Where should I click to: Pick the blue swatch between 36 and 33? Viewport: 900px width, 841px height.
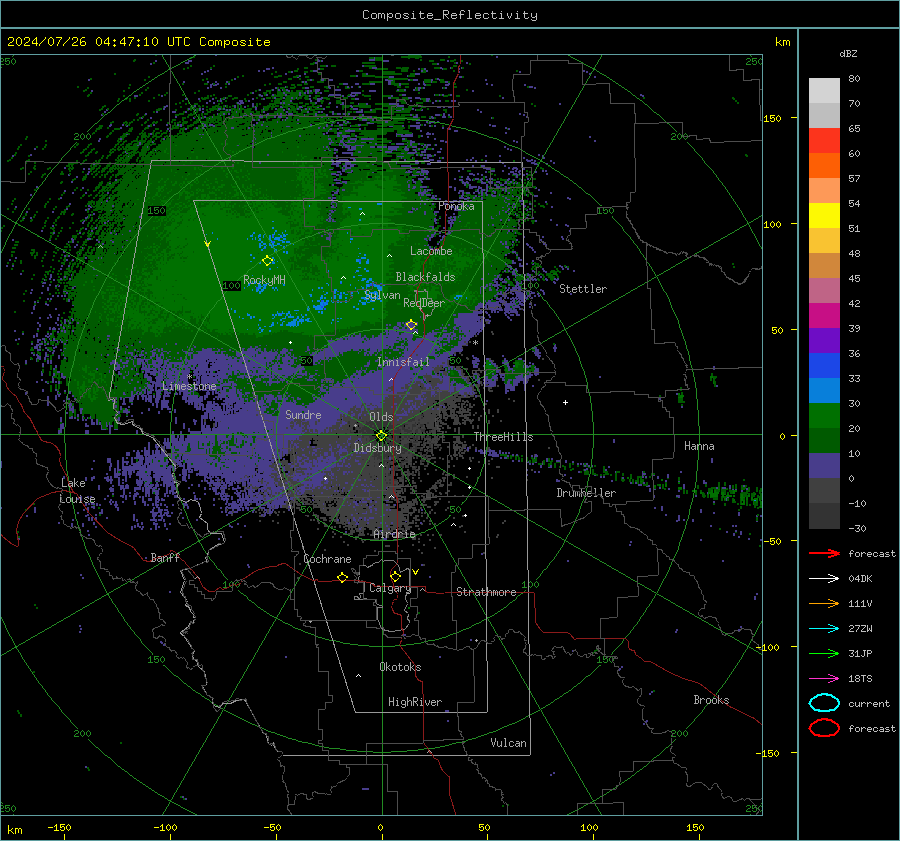point(824,366)
